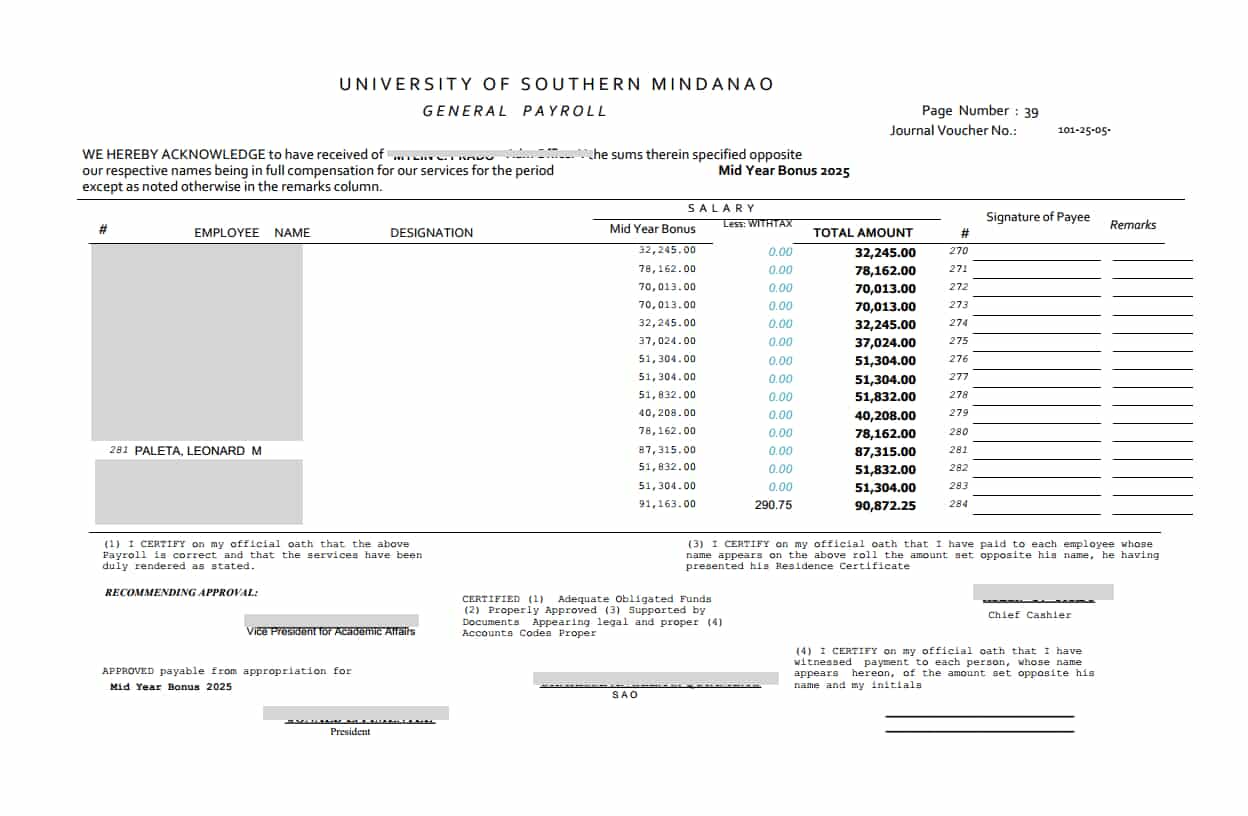Click the SAO label

[625, 695]
